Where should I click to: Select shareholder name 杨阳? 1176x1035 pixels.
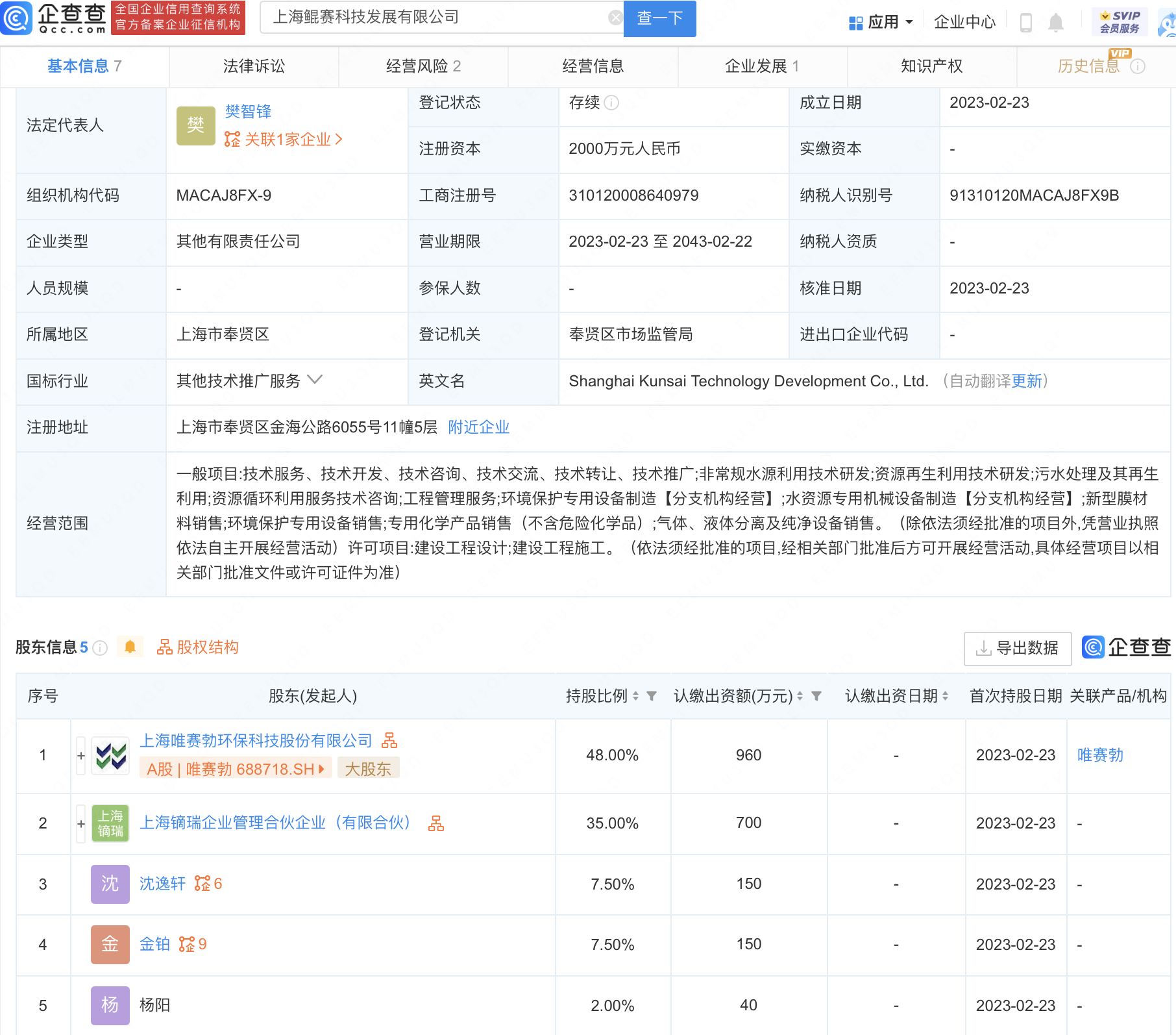tap(154, 1005)
